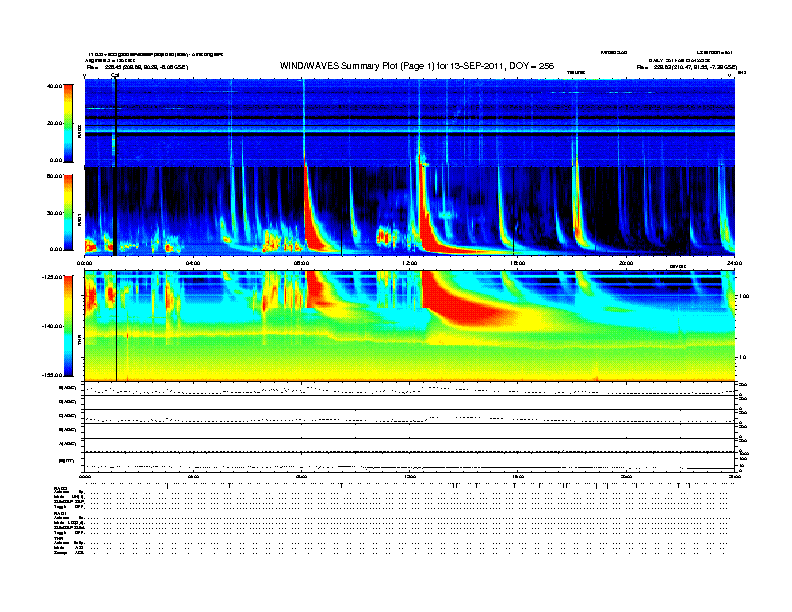Viewport: 792px width, 612px height.
Task: Click the topmost dotted line-plot row
Action: tap(409, 389)
